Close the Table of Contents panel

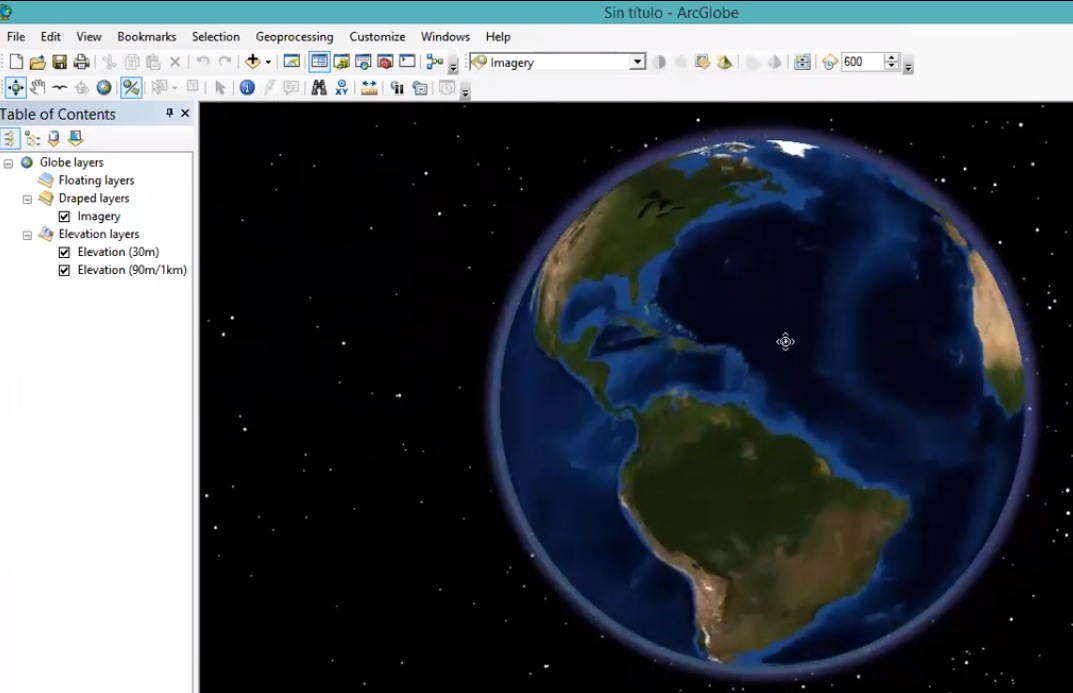[x=185, y=114]
